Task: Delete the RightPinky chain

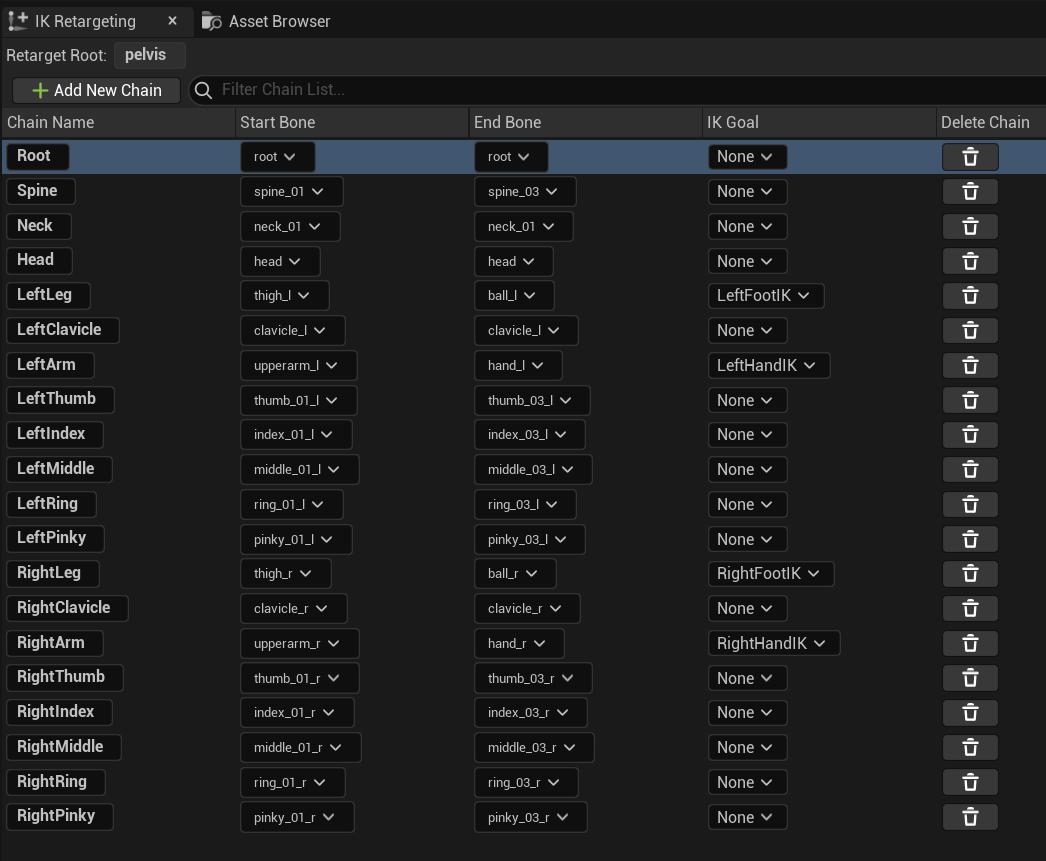Action: pos(970,817)
